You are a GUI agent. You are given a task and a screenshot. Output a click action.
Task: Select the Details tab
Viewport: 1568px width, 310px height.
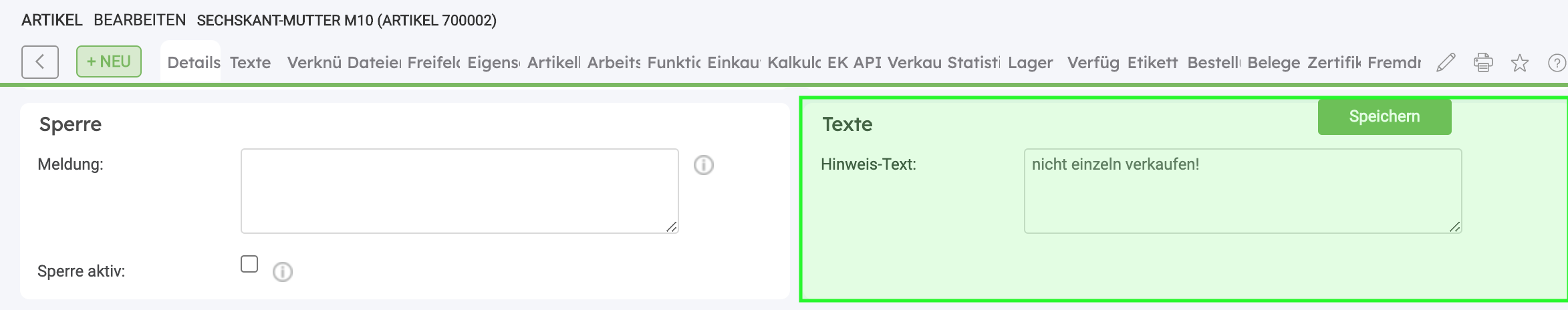pyautogui.click(x=193, y=63)
